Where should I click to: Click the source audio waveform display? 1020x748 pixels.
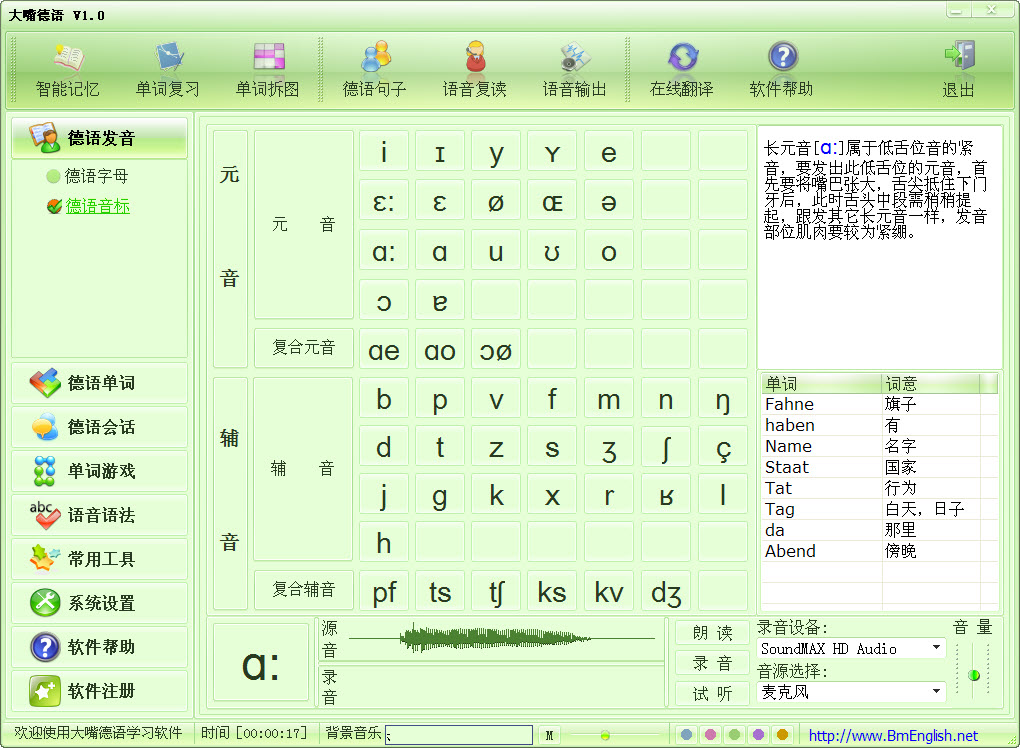[x=502, y=639]
